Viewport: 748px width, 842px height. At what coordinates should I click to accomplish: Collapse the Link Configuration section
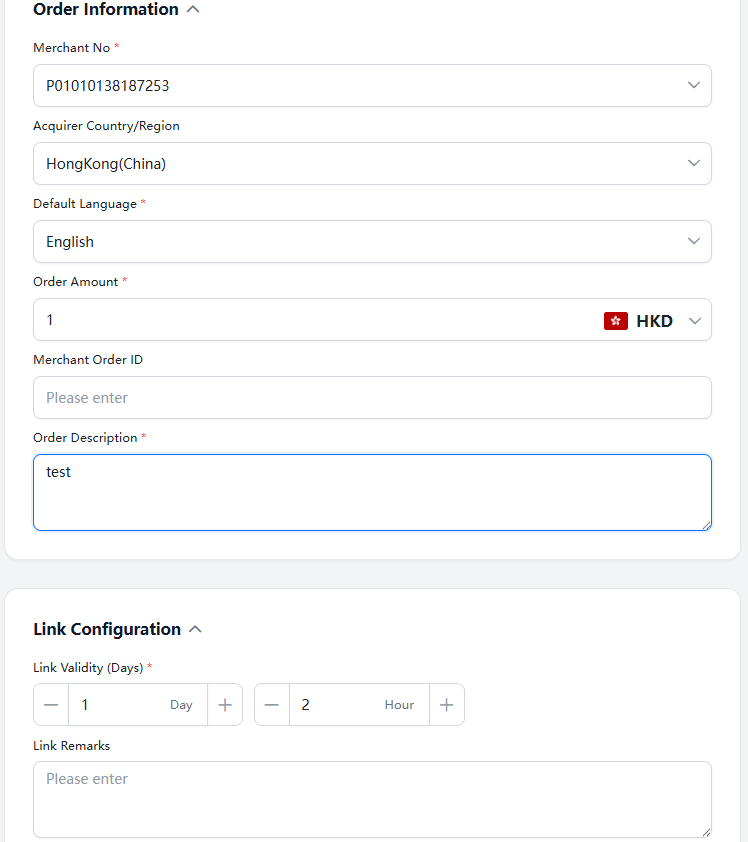click(195, 629)
